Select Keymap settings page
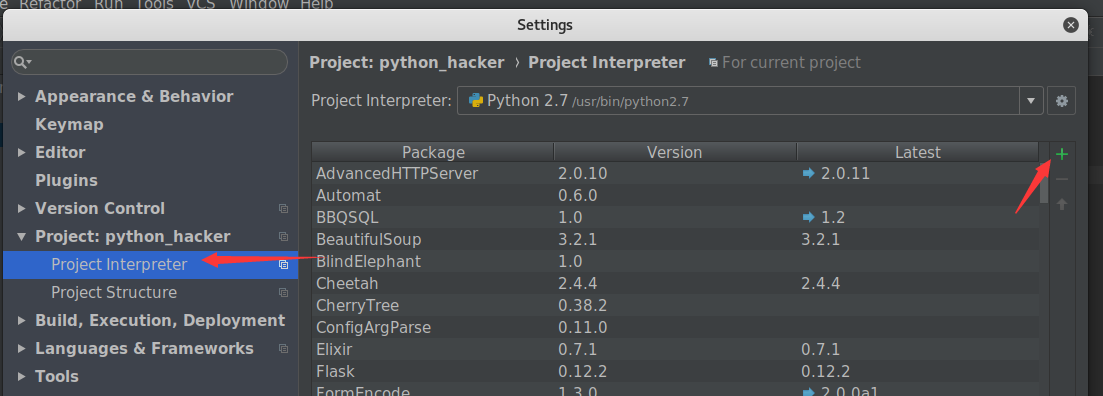Screen dimensions: 1103x396 click(x=69, y=124)
